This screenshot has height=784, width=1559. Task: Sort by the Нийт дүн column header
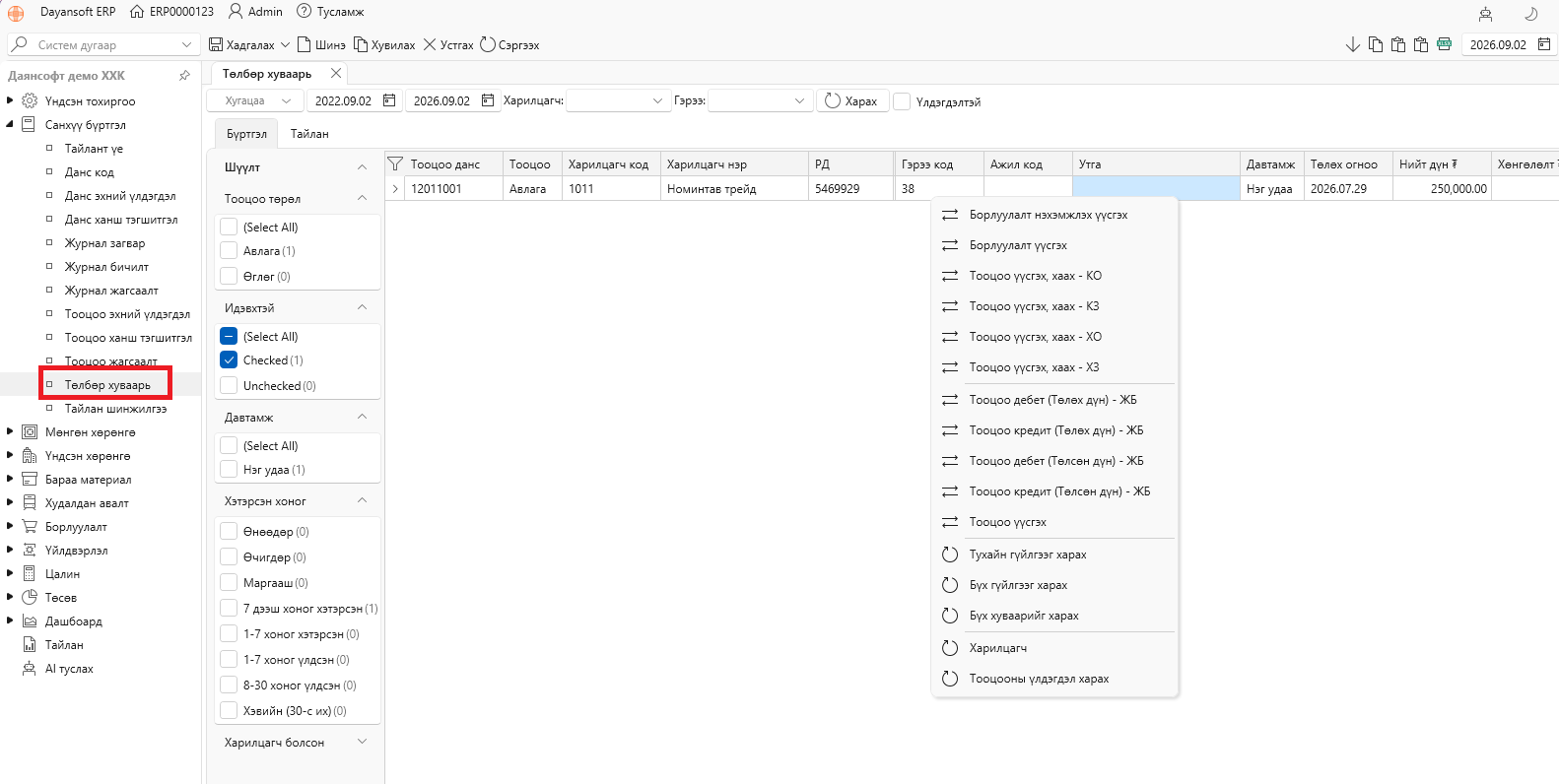(1441, 164)
